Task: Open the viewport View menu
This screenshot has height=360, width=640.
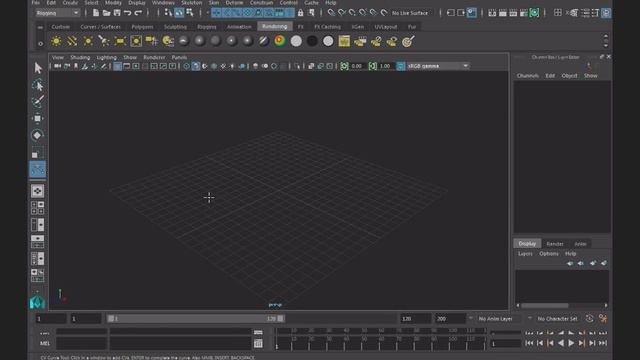Action: pyautogui.click(x=58, y=58)
